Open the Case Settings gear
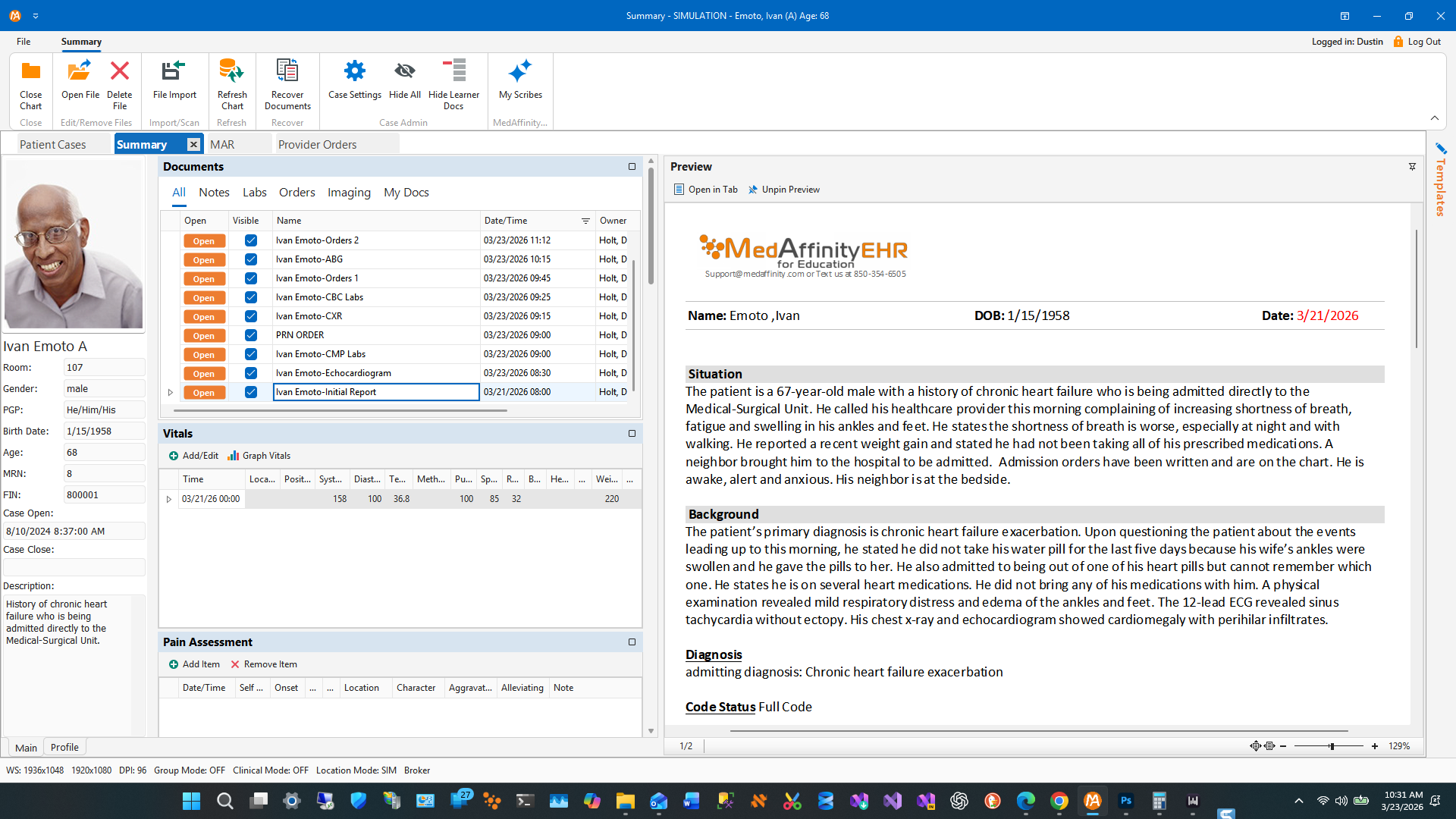Screen dimensions: 1456x819 click(354, 72)
